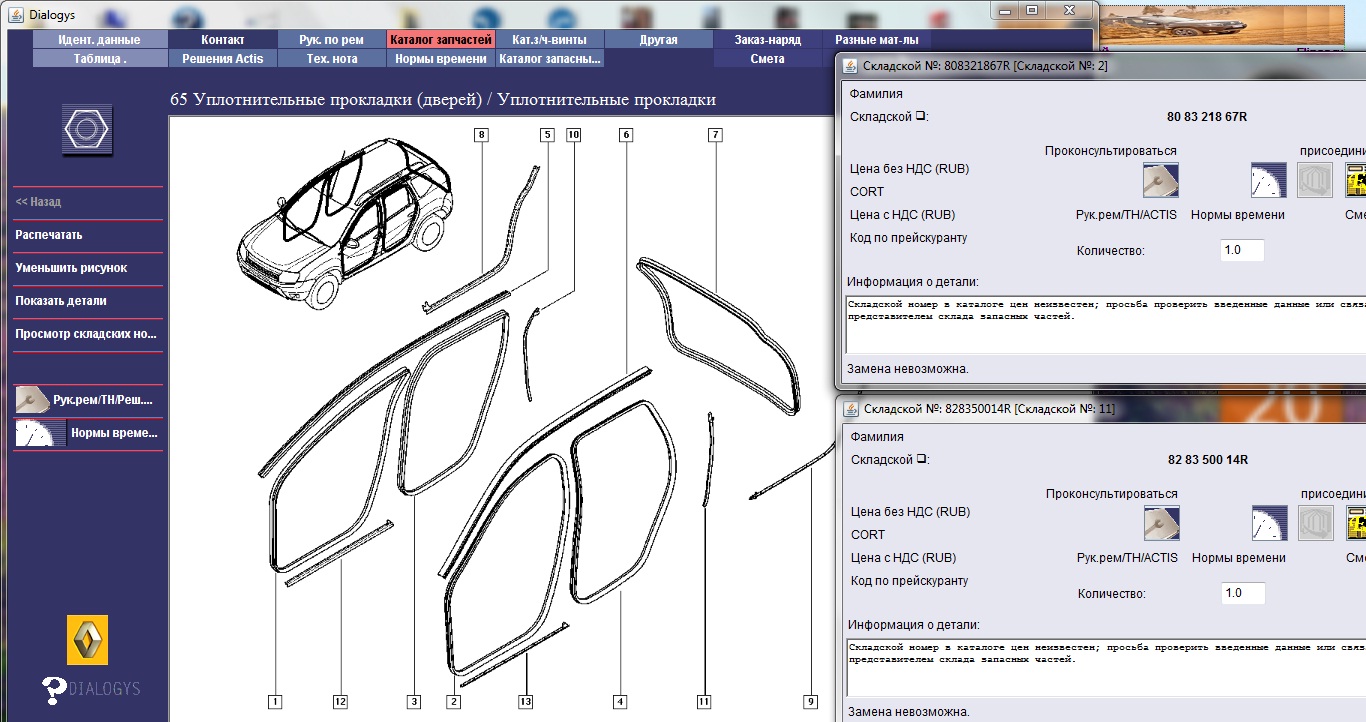Select part callout number 7 in the diagram
Screen dimensions: 1366x722
(715, 135)
